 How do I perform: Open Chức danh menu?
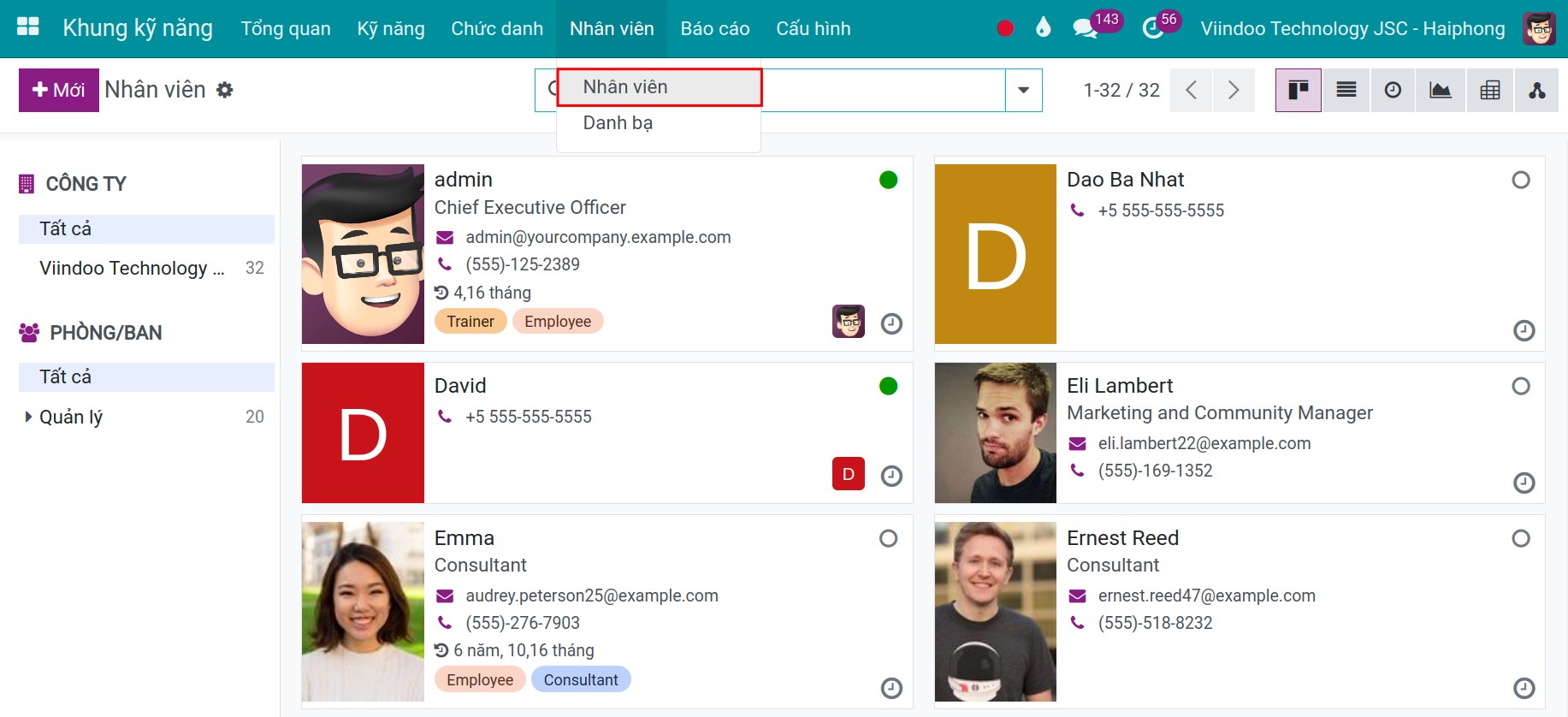point(497,28)
